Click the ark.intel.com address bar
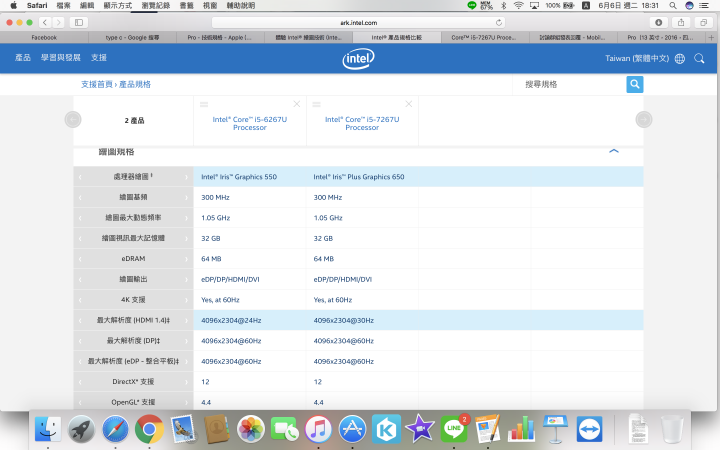The height and width of the screenshot is (450, 720). point(358,22)
